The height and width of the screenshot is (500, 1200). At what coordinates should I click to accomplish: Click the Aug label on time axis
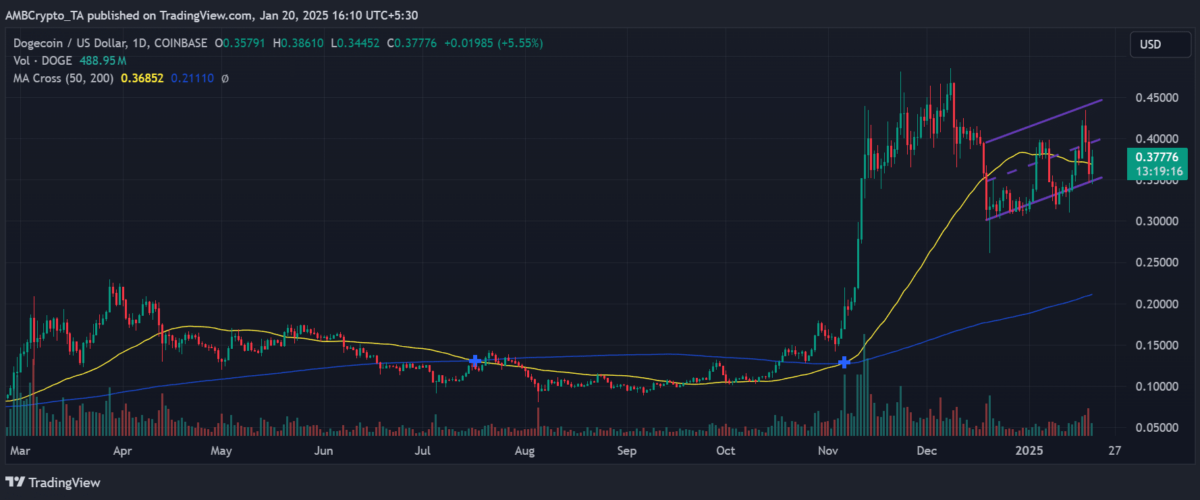pyautogui.click(x=524, y=451)
